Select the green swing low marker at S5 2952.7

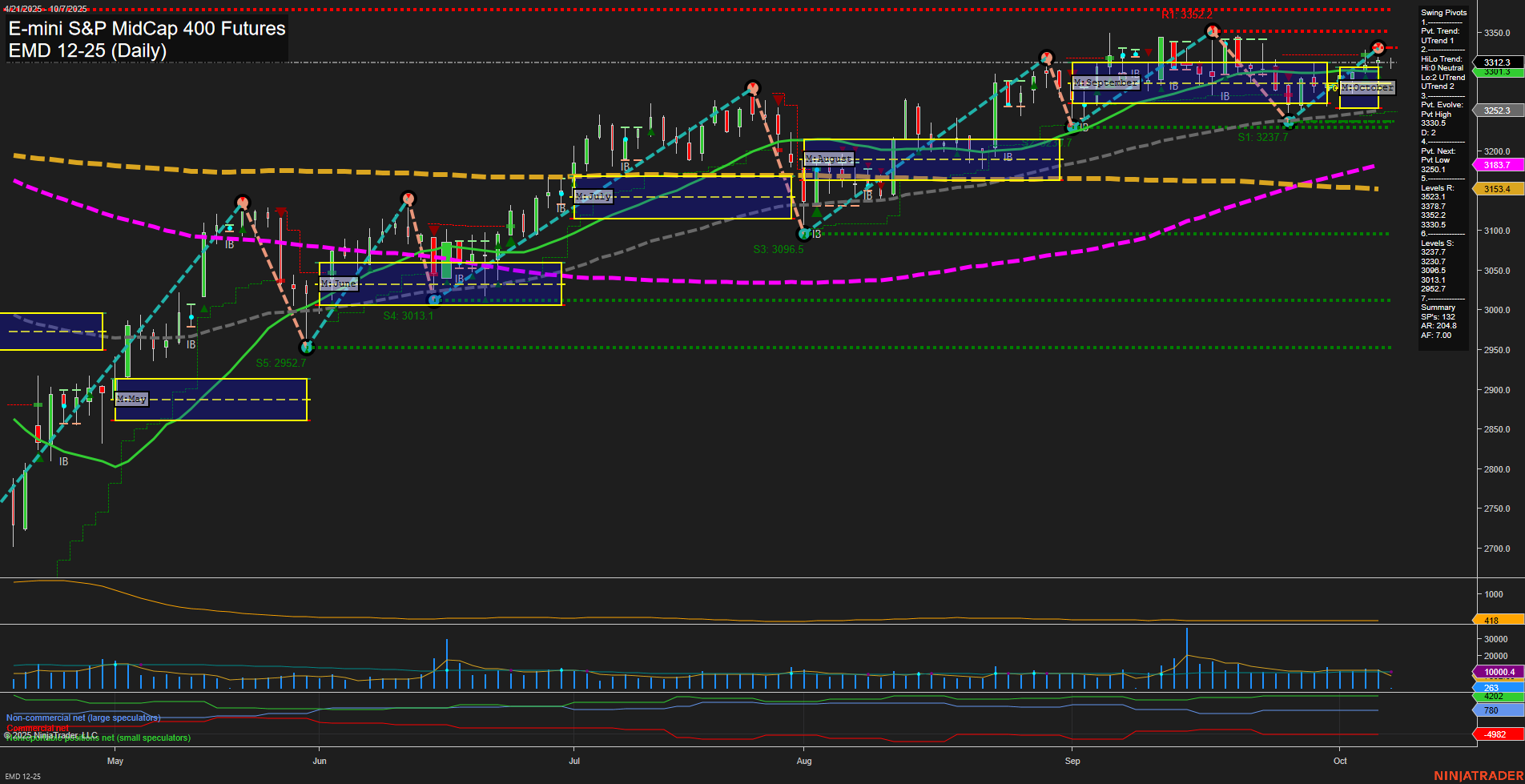(x=307, y=348)
